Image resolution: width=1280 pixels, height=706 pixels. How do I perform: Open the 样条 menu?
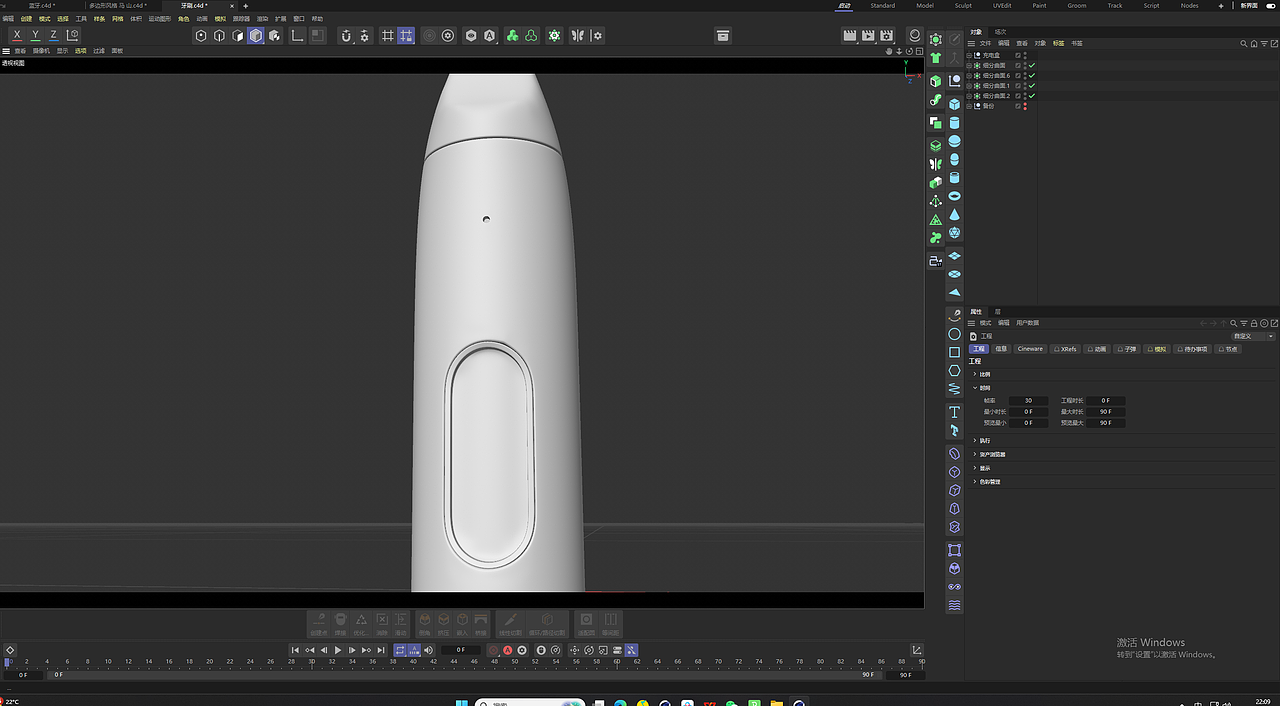pos(99,18)
